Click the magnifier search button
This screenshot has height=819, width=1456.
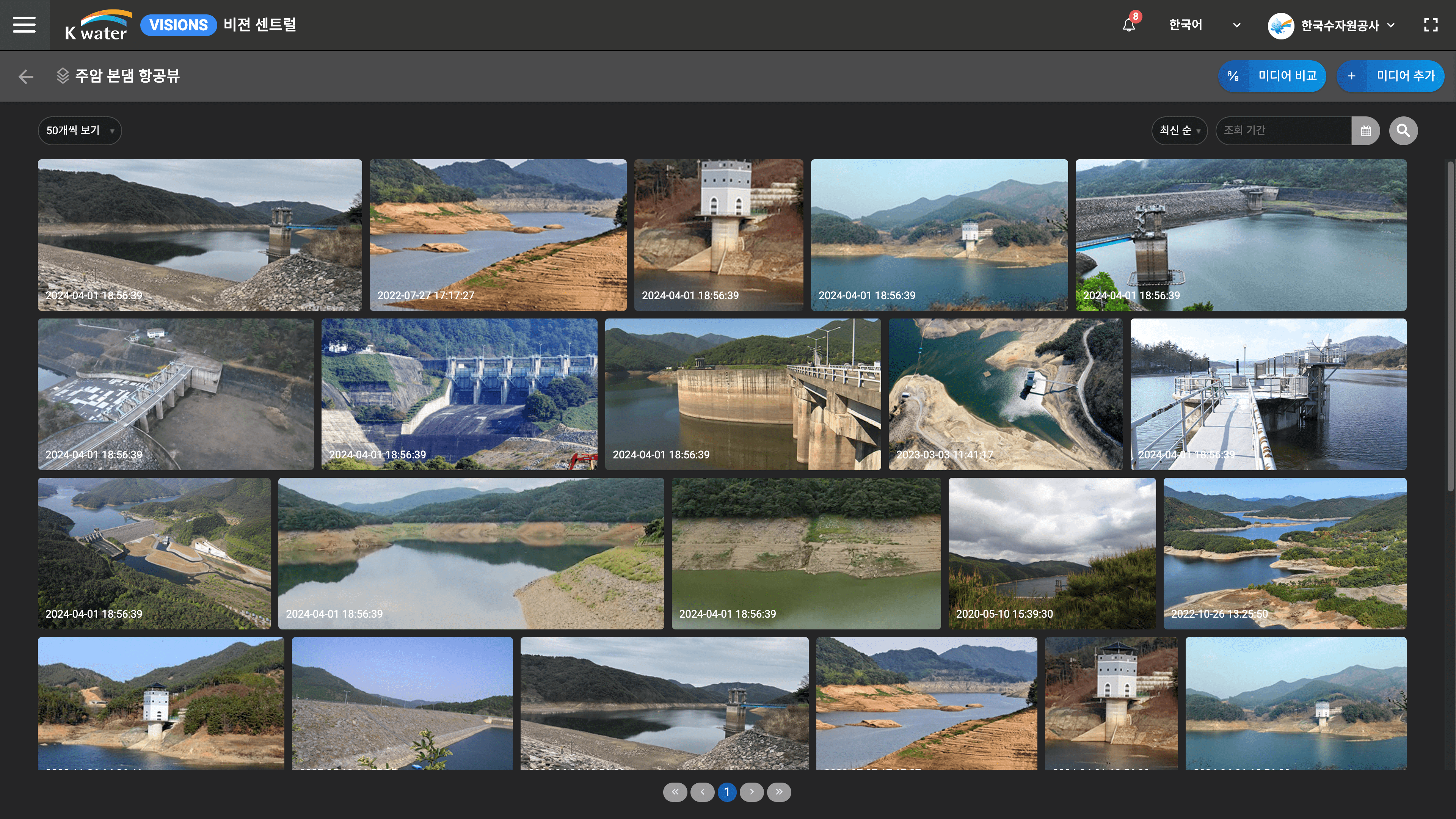[x=1403, y=130]
